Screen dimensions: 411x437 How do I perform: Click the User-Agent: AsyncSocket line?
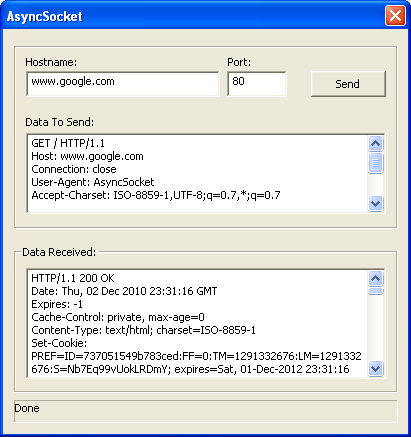tap(93, 182)
